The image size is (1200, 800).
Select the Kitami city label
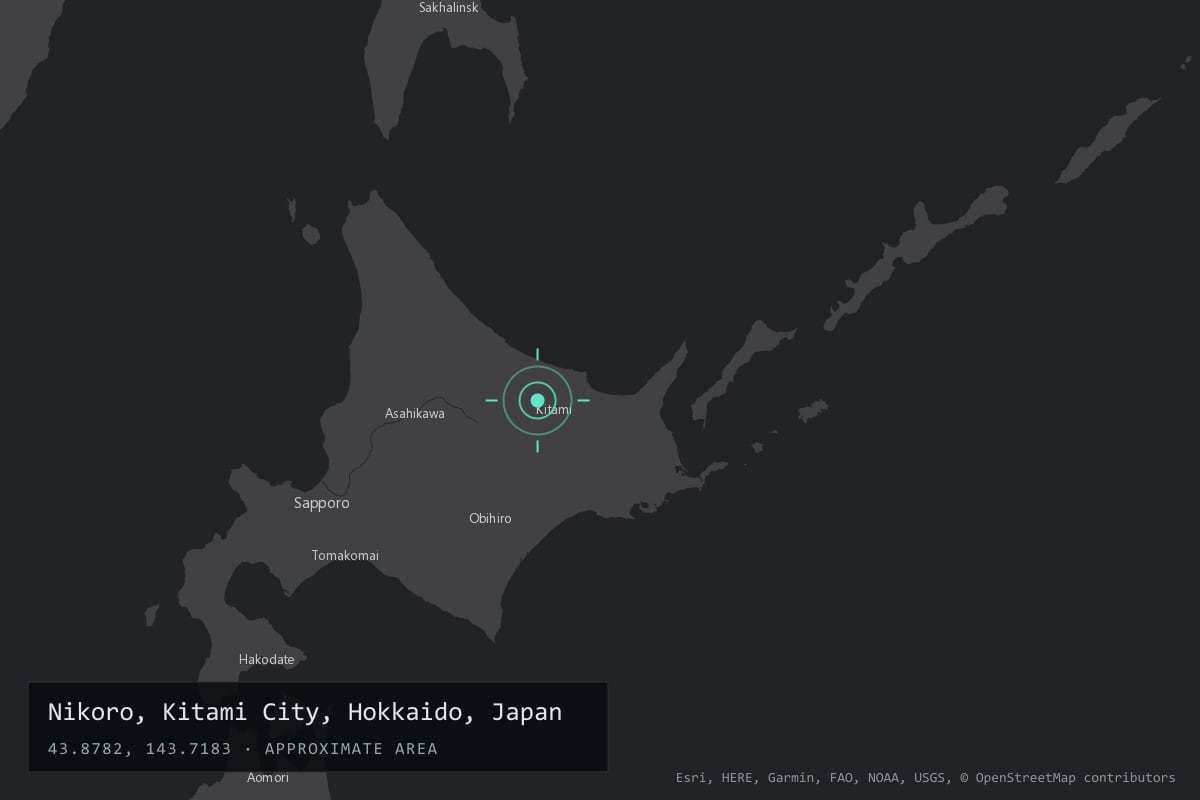(554, 410)
